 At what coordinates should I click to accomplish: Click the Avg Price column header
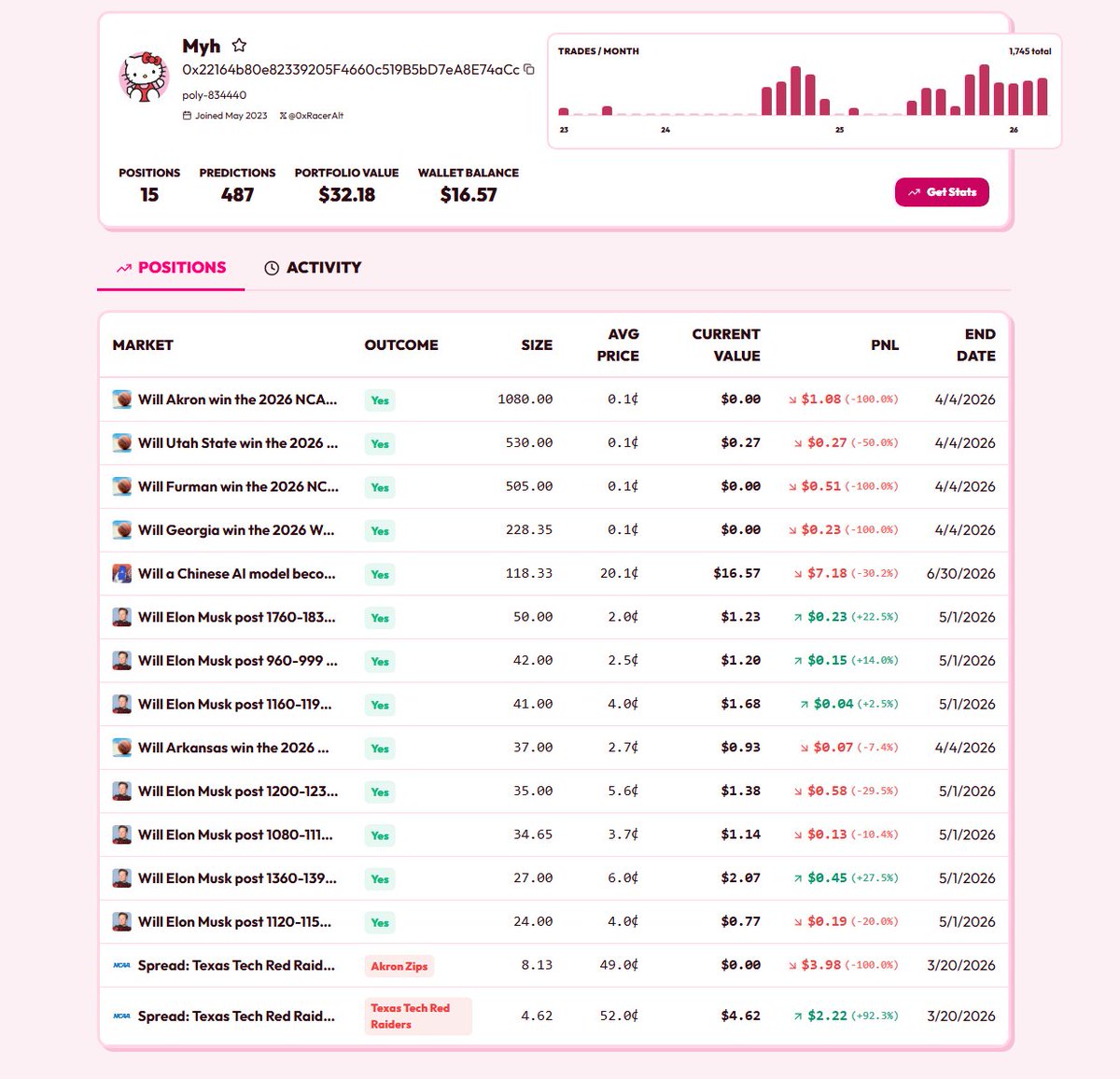(x=618, y=345)
